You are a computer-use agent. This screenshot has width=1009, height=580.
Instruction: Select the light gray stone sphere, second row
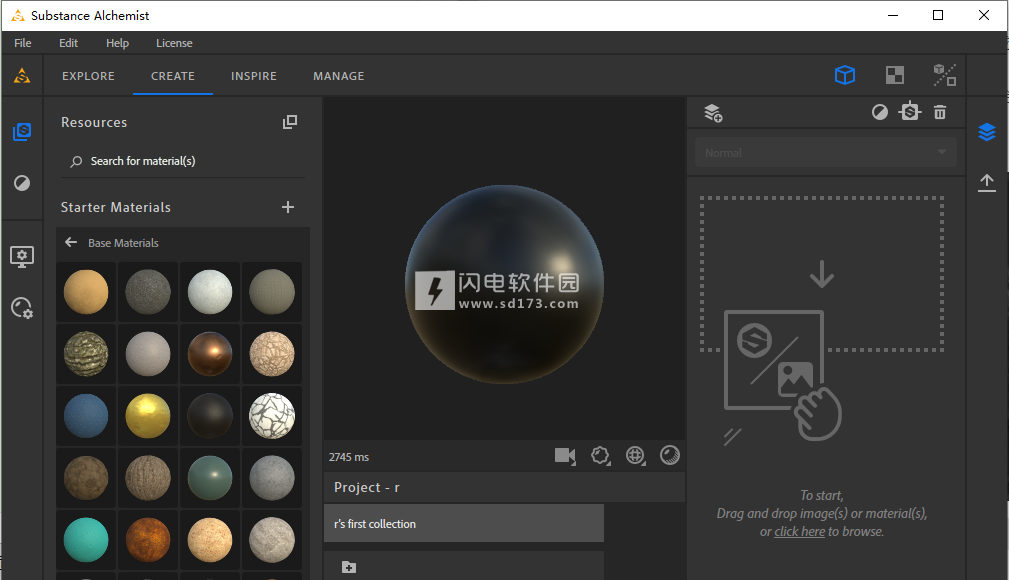pos(148,353)
